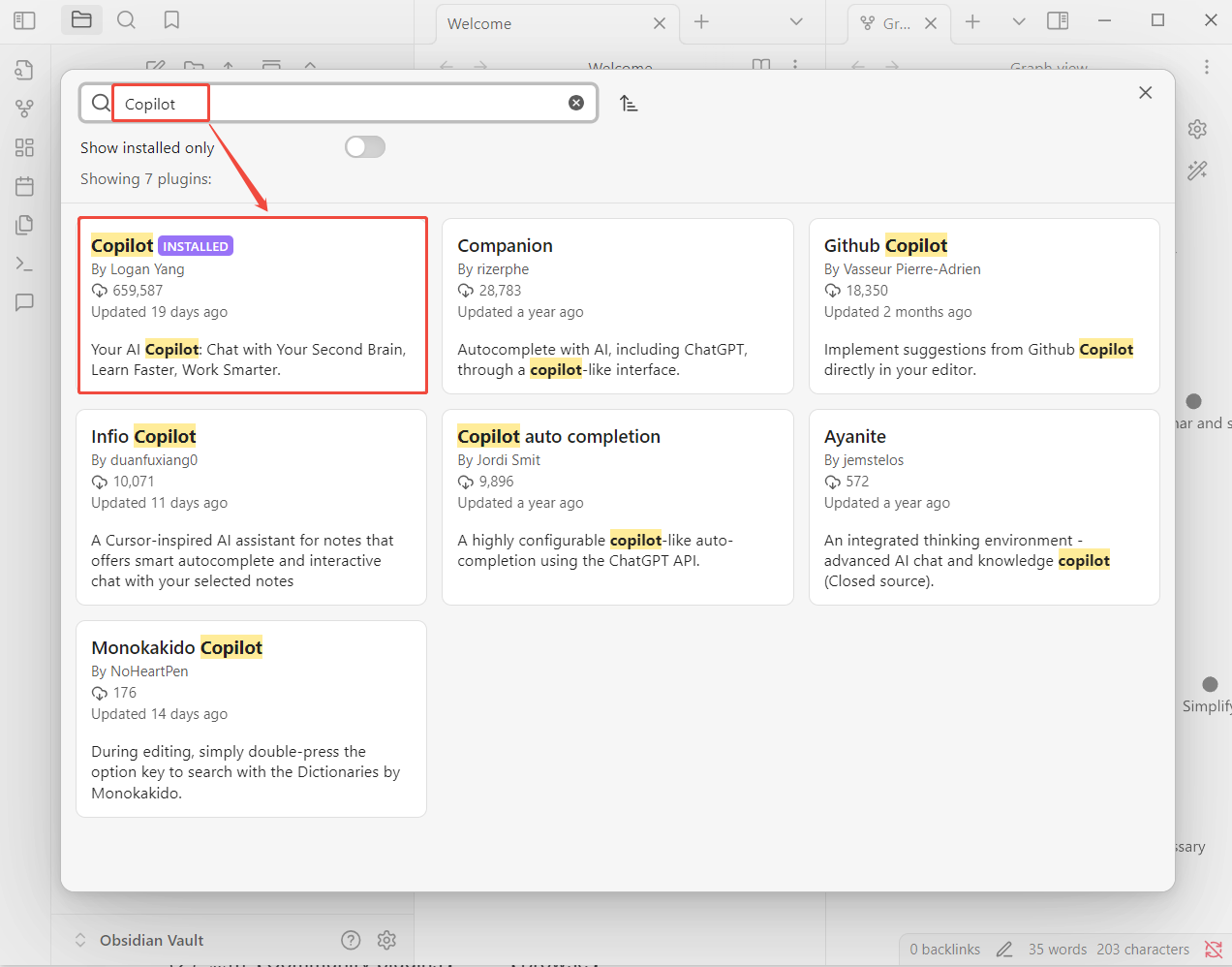Viewport: 1232px width, 967px height.
Task: Open the search magnifier in the sidebar header
Action: coord(126,19)
